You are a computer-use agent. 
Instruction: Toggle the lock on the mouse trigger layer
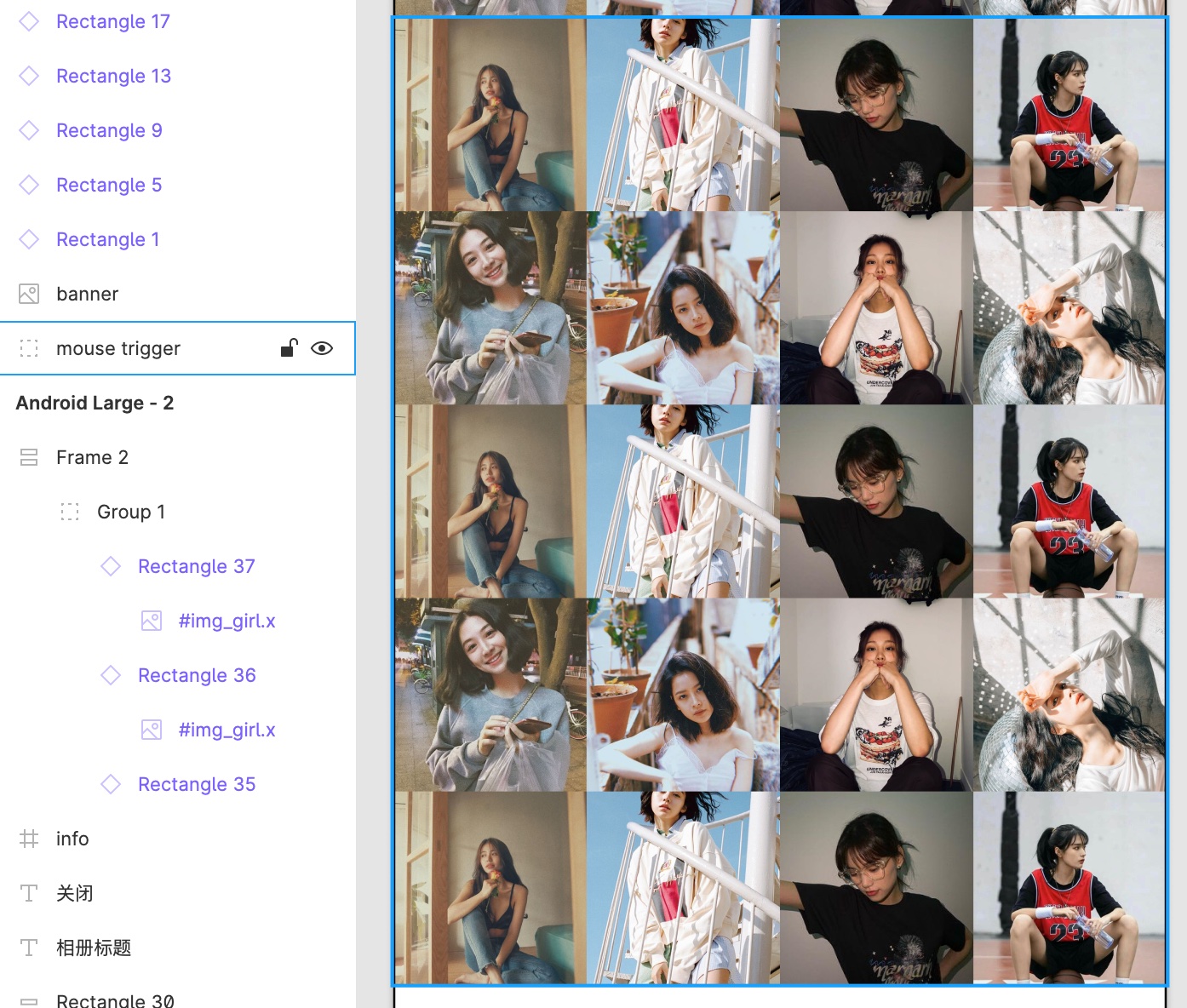(290, 347)
